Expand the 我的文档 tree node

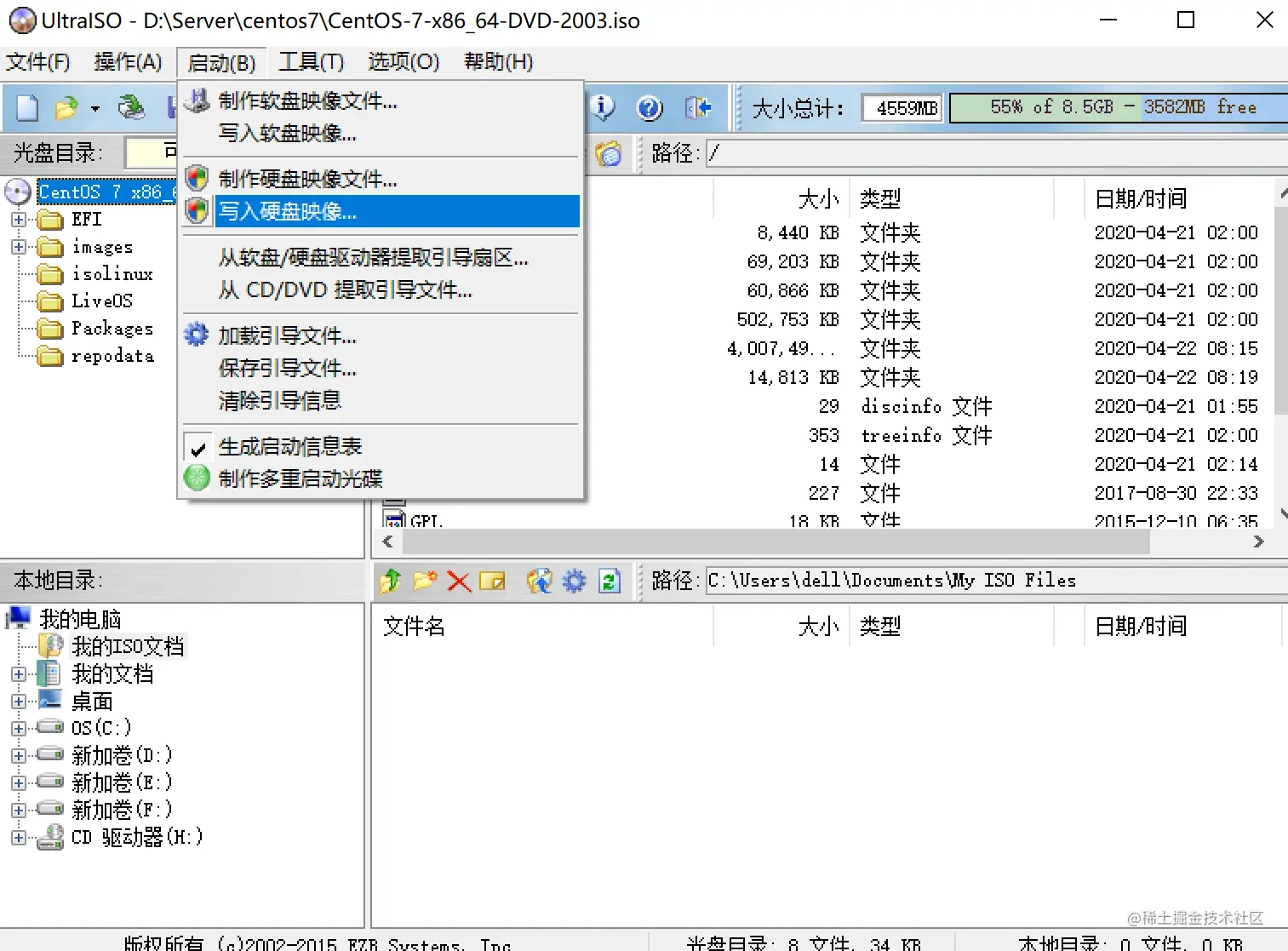click(19, 674)
